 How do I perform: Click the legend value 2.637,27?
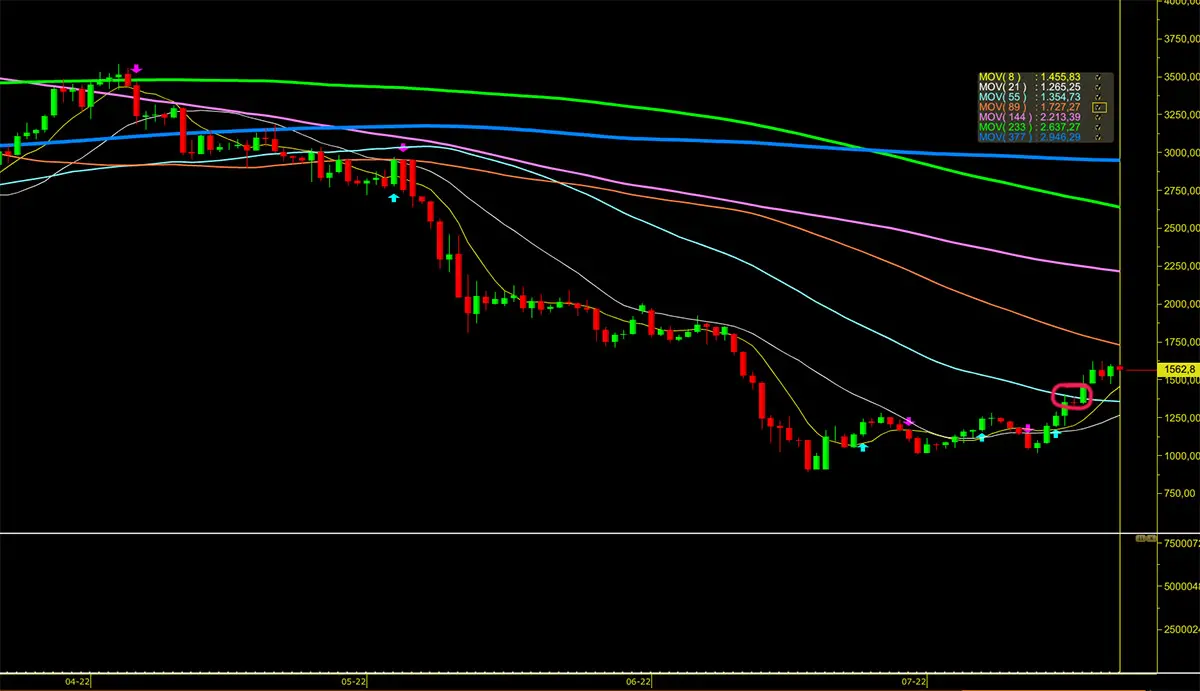pyautogui.click(x=1061, y=127)
